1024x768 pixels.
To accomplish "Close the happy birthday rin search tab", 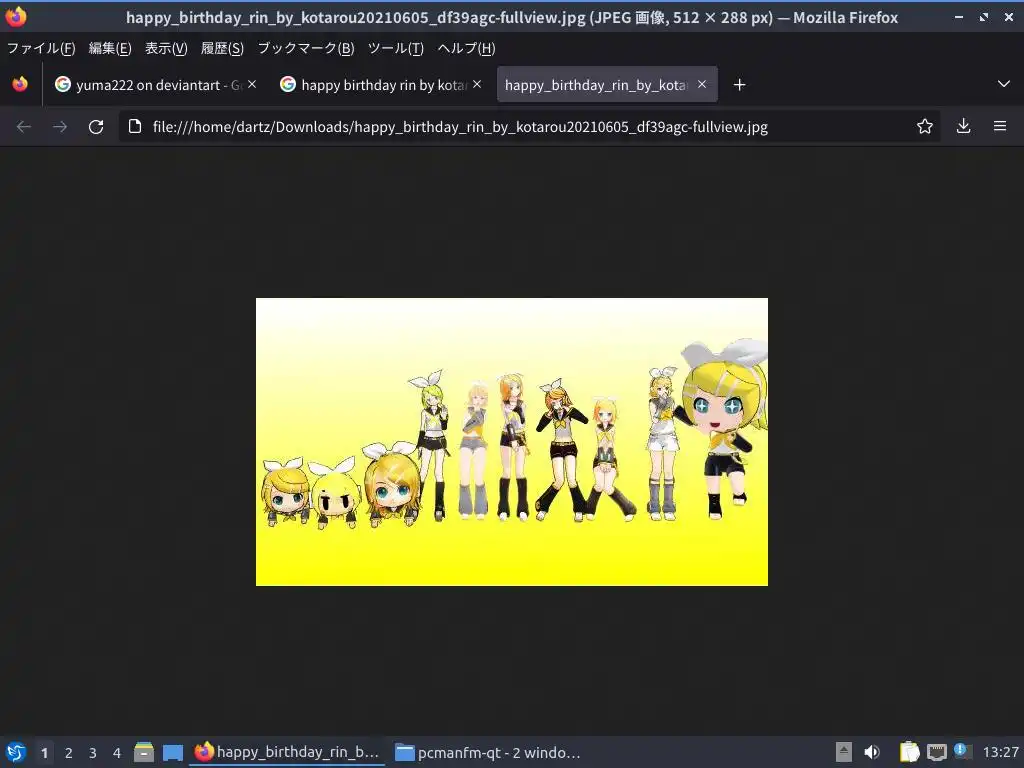I will 477,84.
